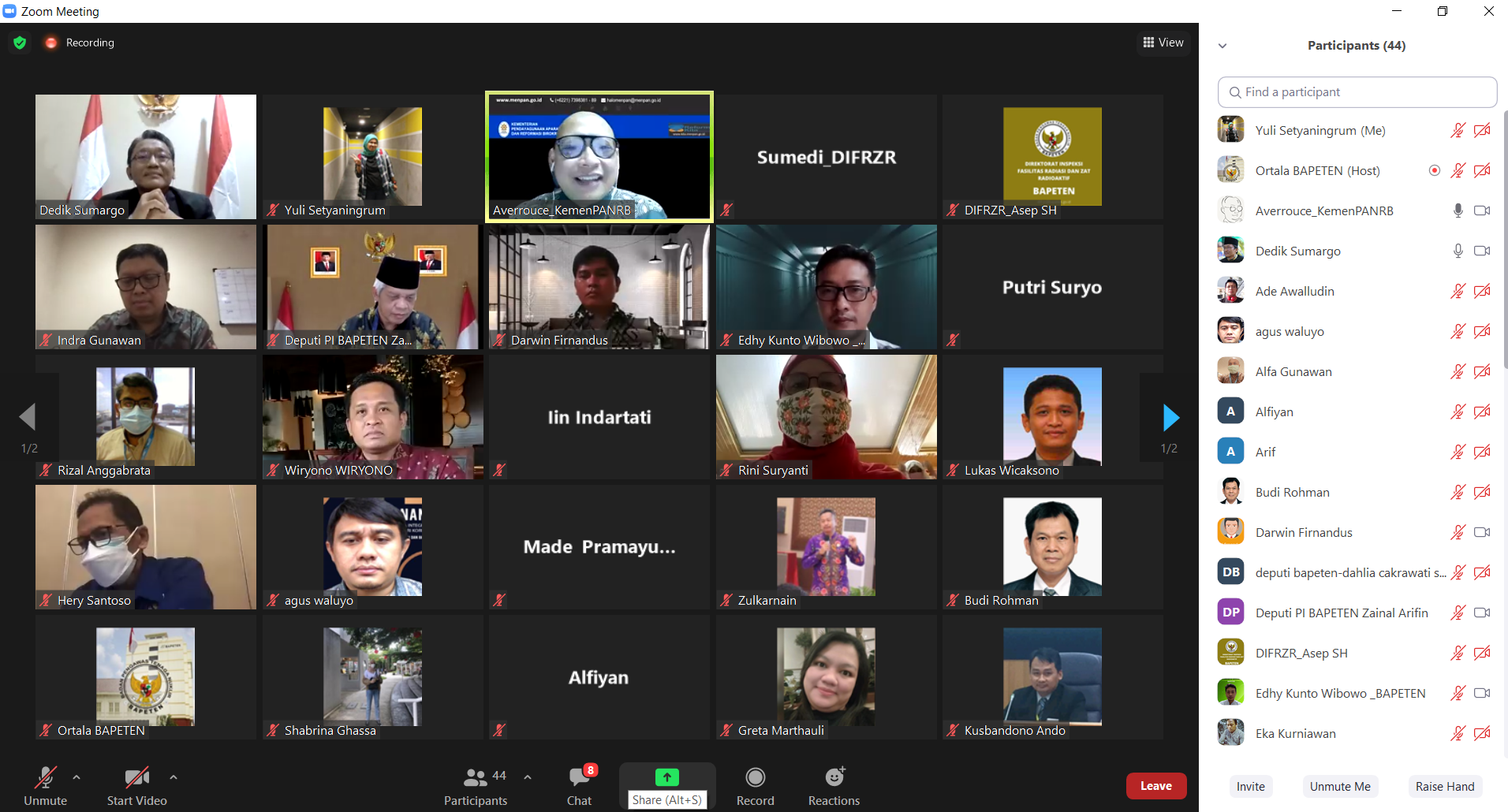
Task: Click the Unmute Me button
Action: coord(1340,786)
